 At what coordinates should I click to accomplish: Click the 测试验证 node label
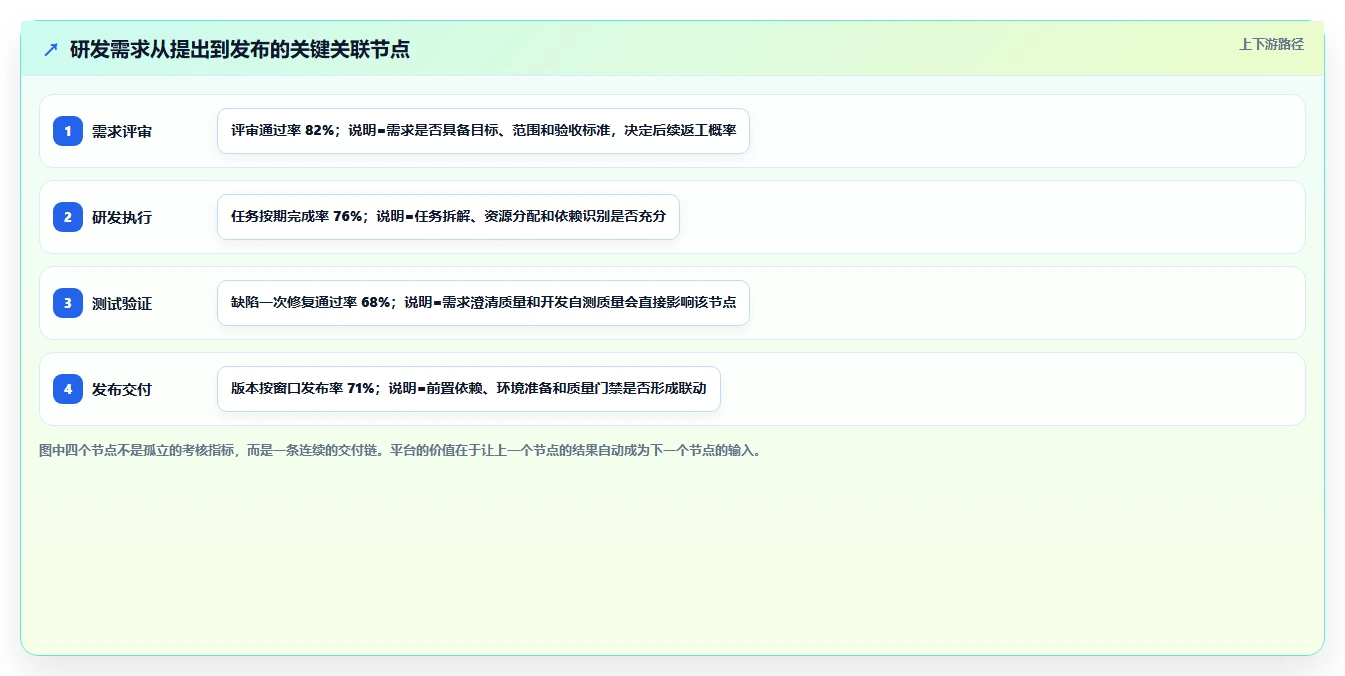[x=122, y=303]
